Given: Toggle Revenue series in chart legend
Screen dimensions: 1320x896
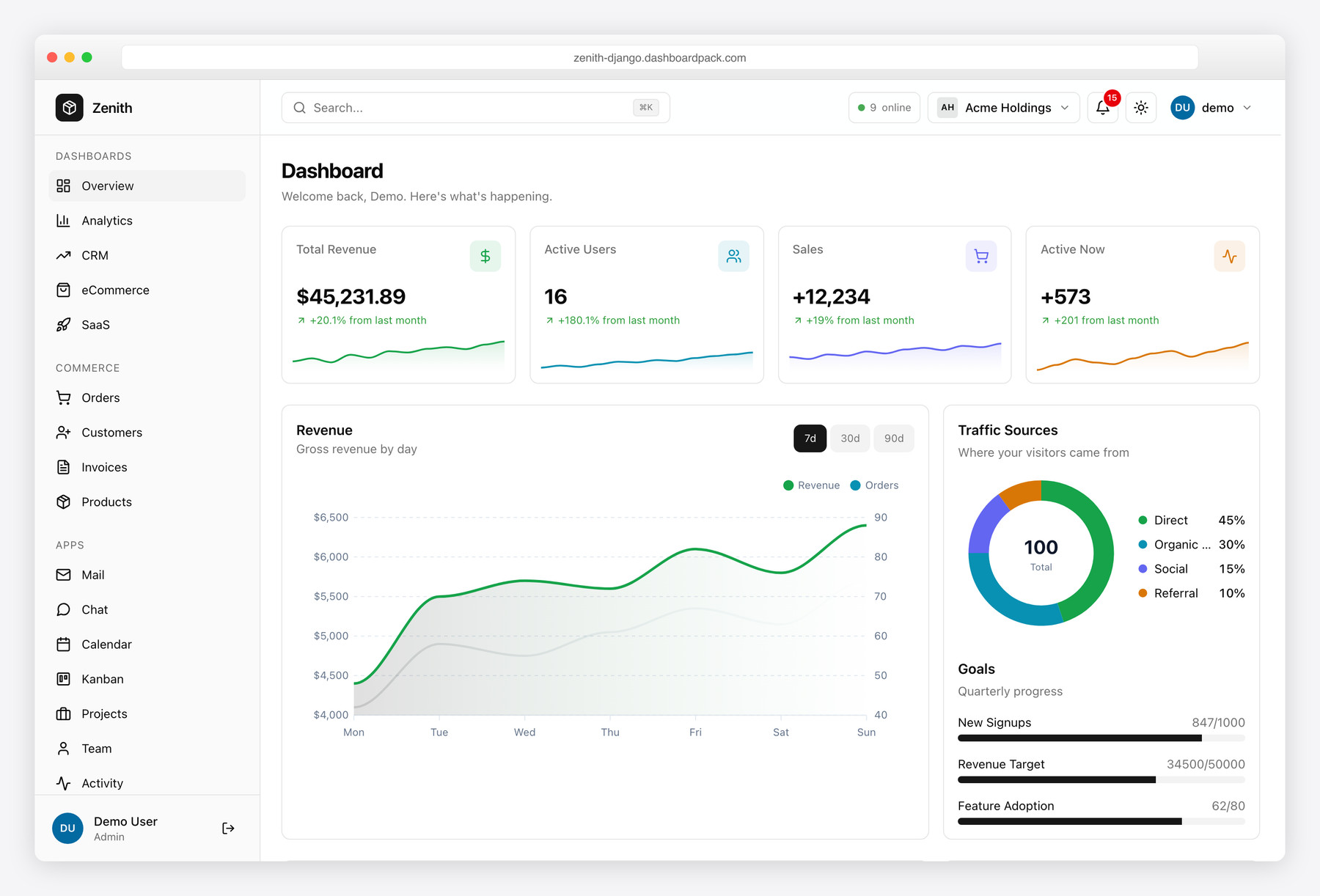Looking at the screenshot, I should click(812, 485).
